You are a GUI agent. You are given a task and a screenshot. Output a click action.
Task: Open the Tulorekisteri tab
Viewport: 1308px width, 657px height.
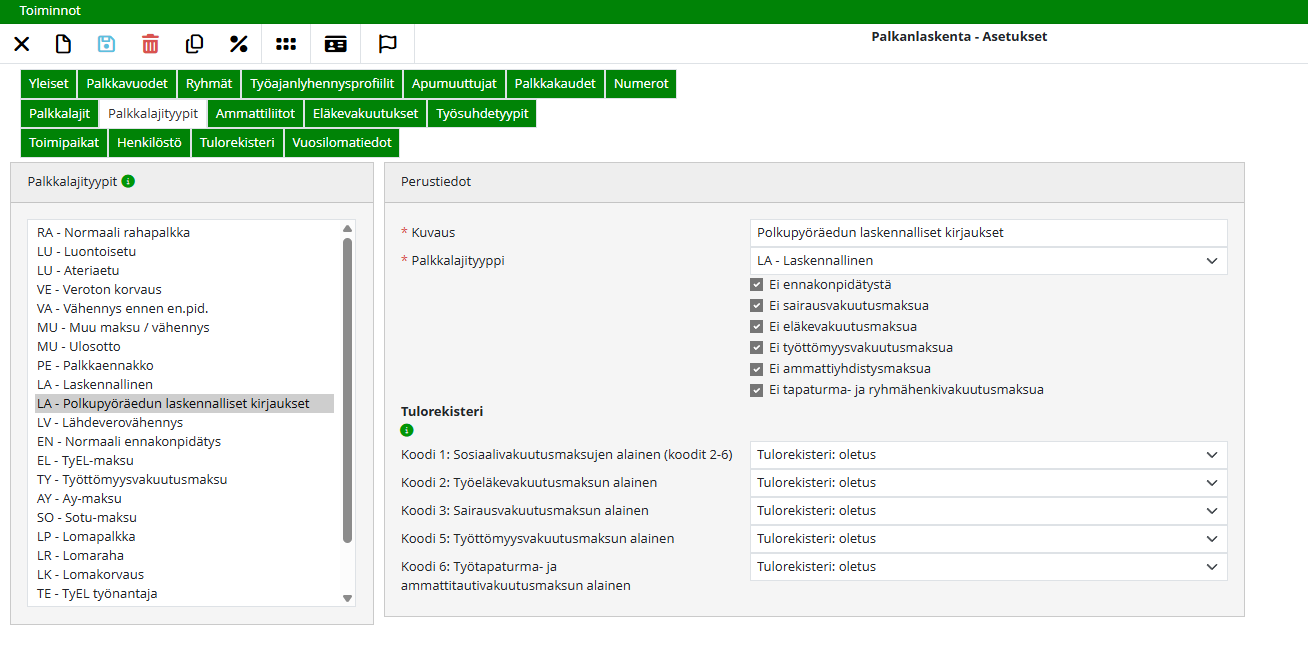237,143
